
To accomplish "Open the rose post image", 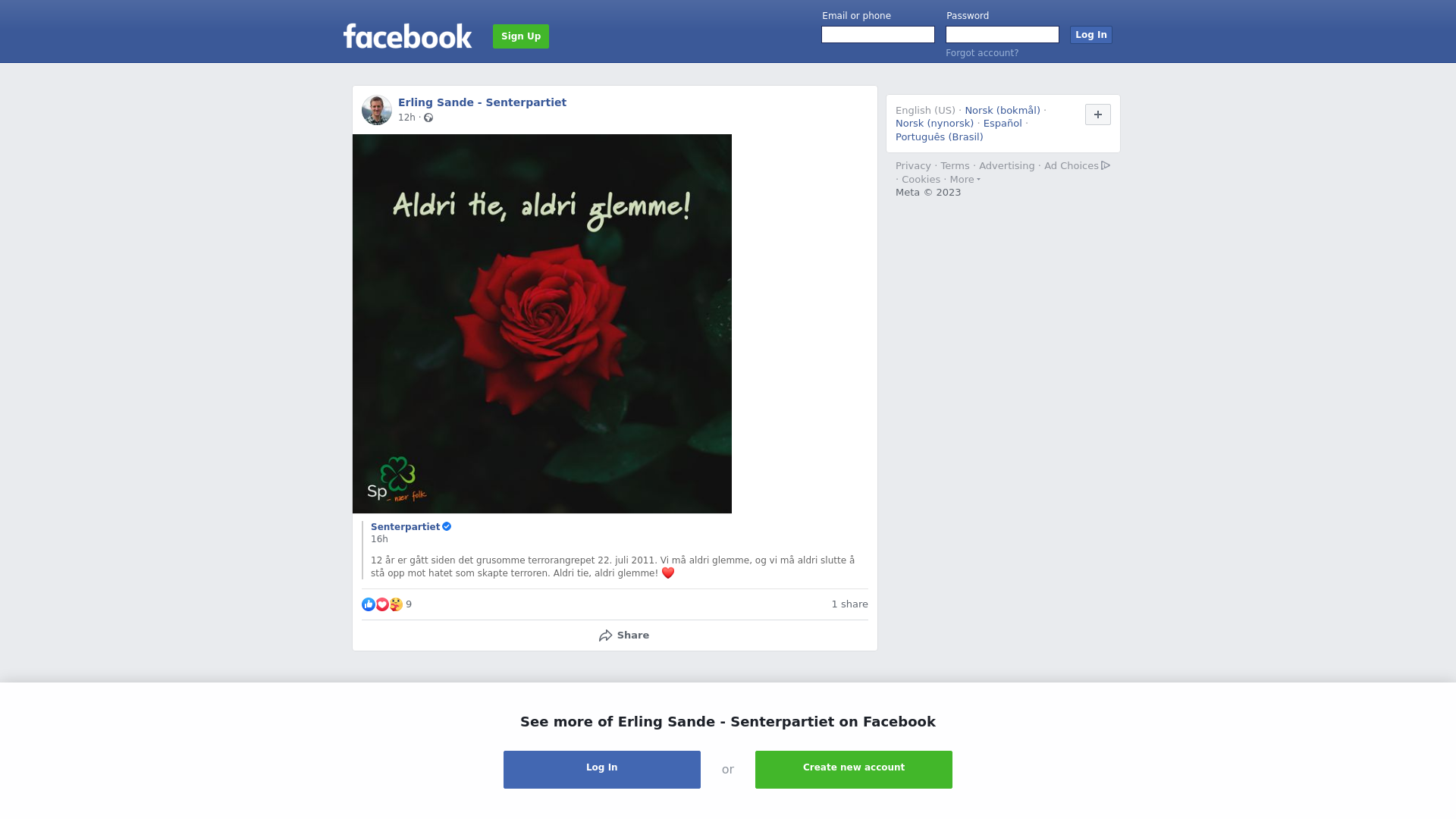I will tap(542, 324).
